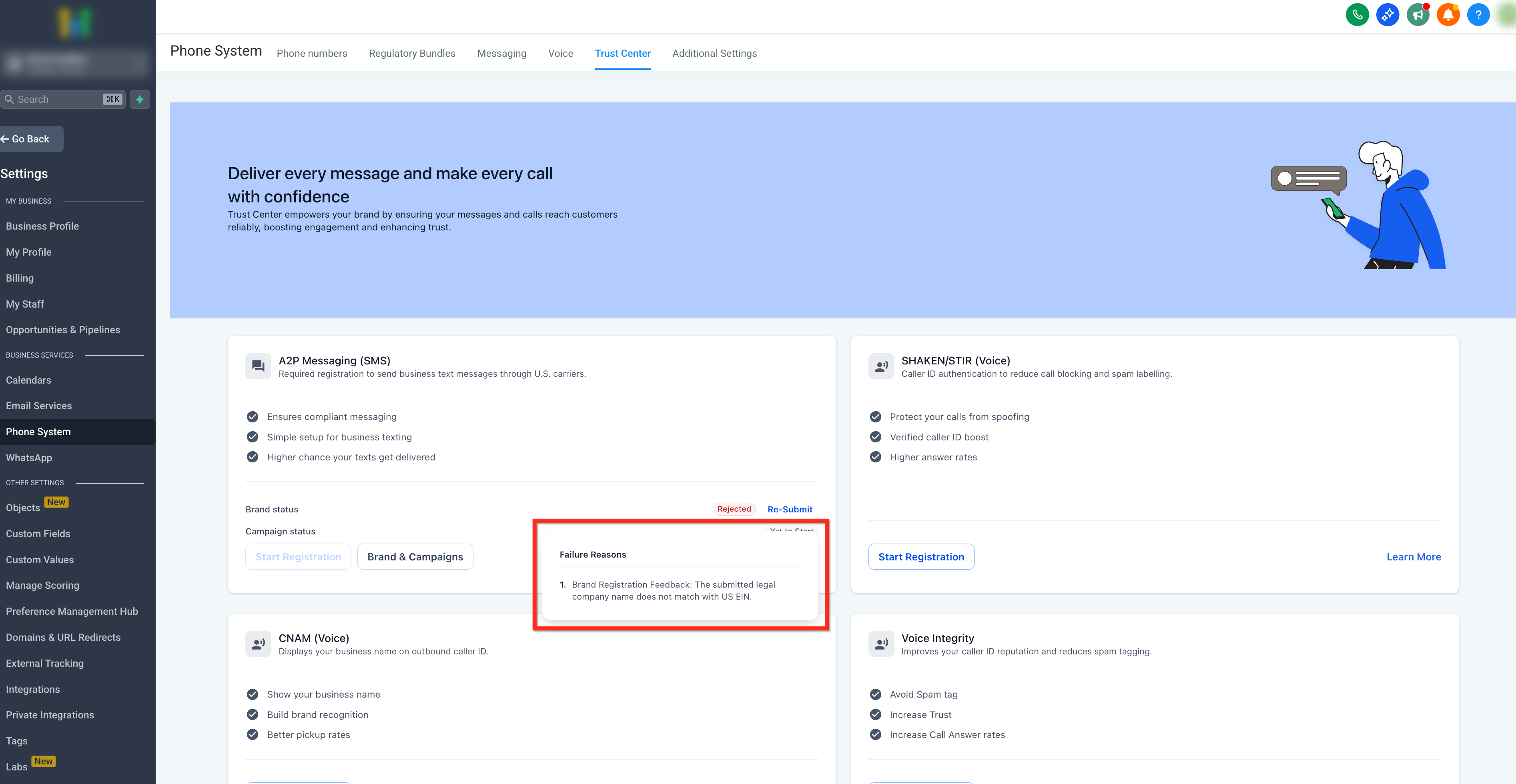1516x784 pixels.
Task: Open the blue AI sparkle icon
Action: (x=1387, y=15)
